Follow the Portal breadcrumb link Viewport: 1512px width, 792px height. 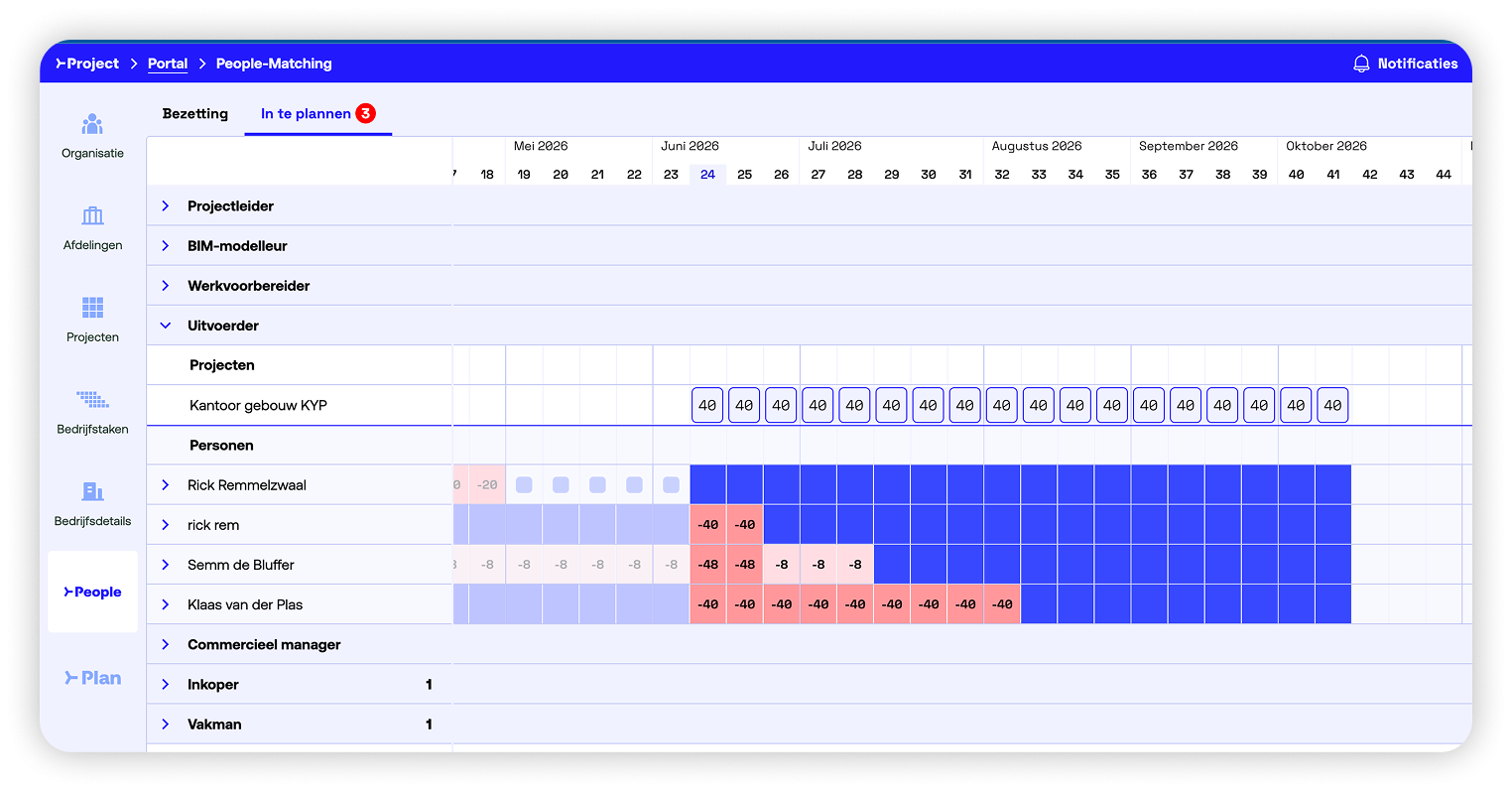click(168, 64)
